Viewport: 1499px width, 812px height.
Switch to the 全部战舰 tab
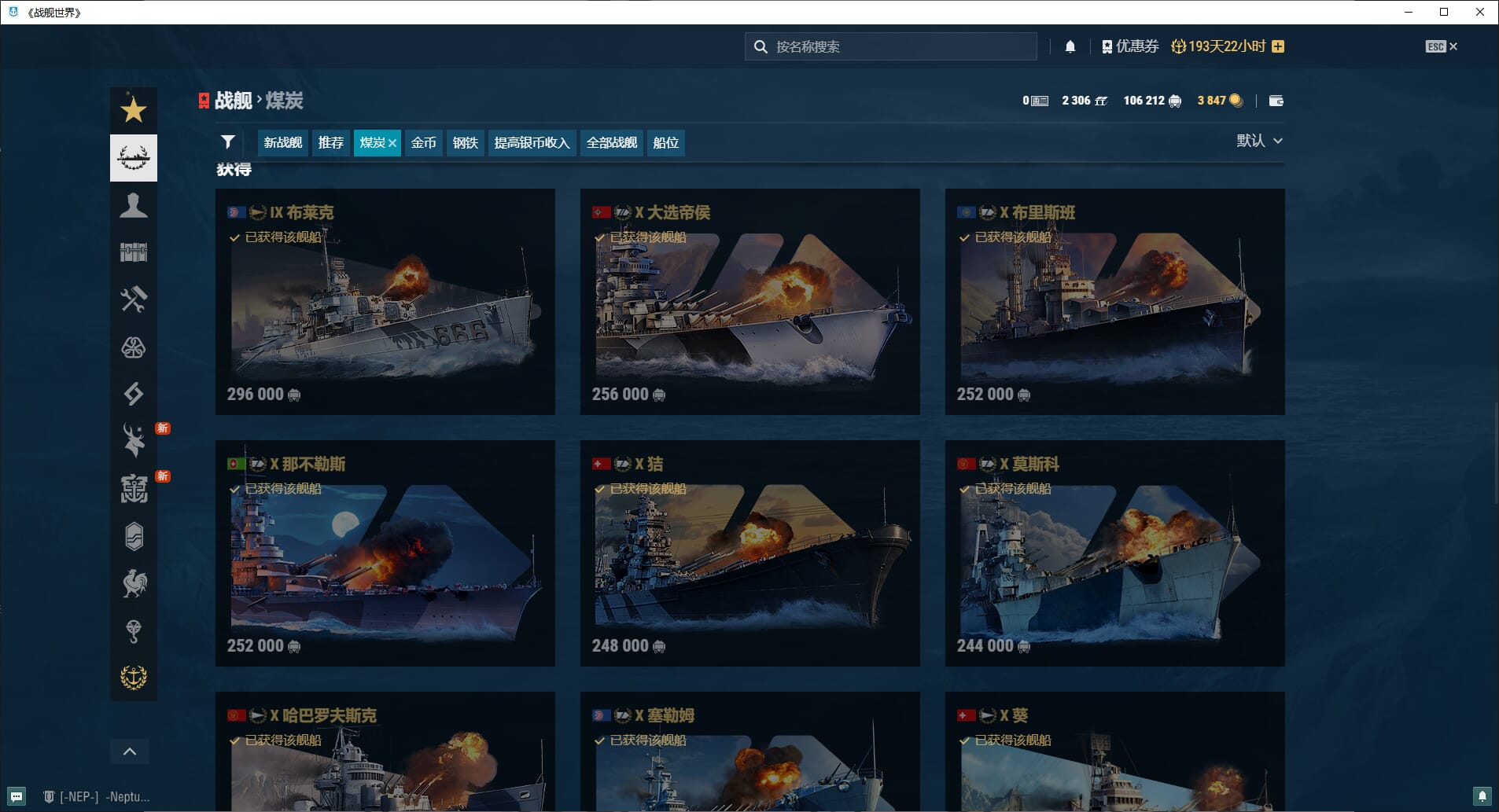pyautogui.click(x=611, y=143)
